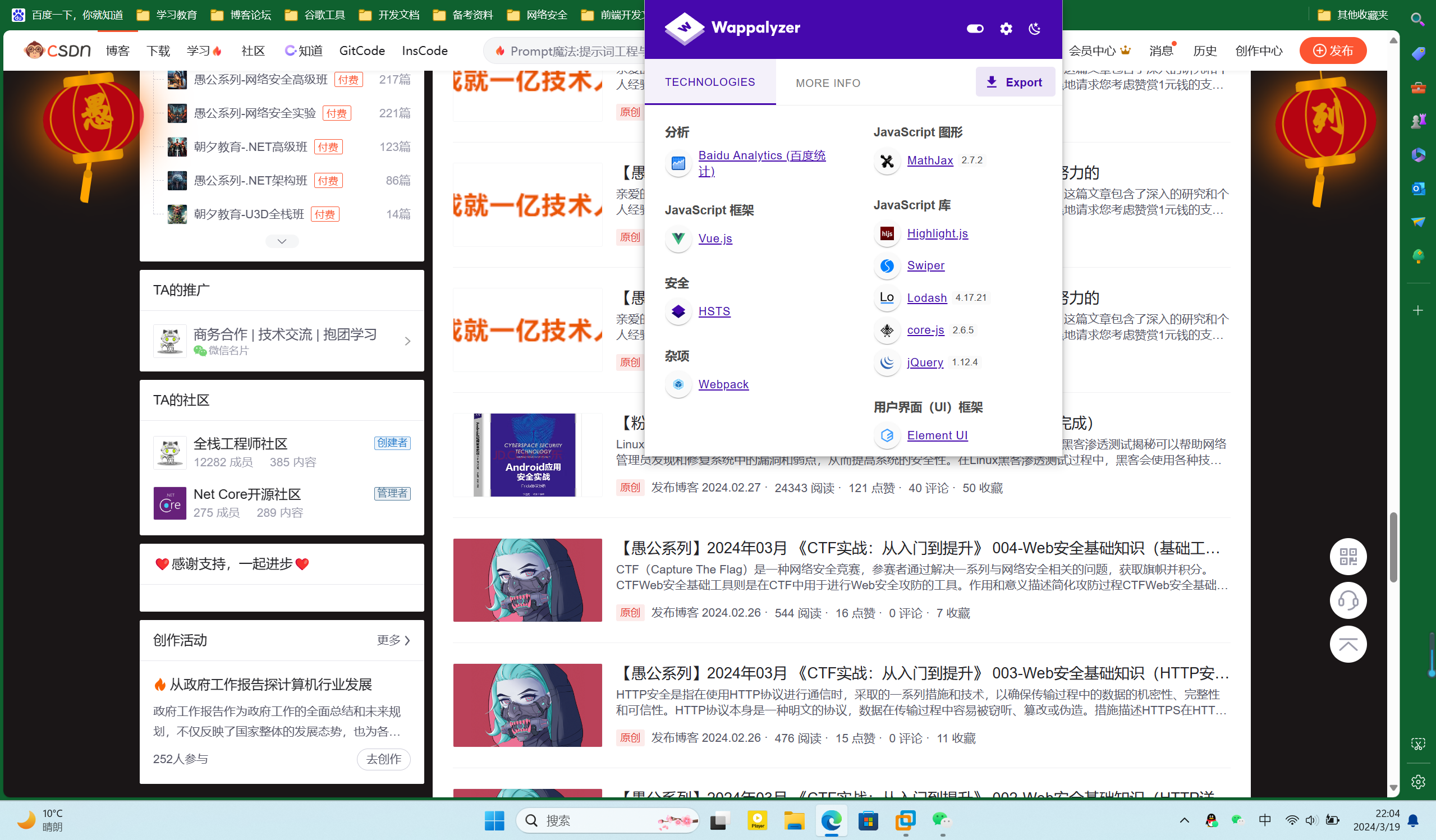This screenshot has height=840, width=1436.
Task: Click the back-to-top arrow icon
Action: [1348, 644]
